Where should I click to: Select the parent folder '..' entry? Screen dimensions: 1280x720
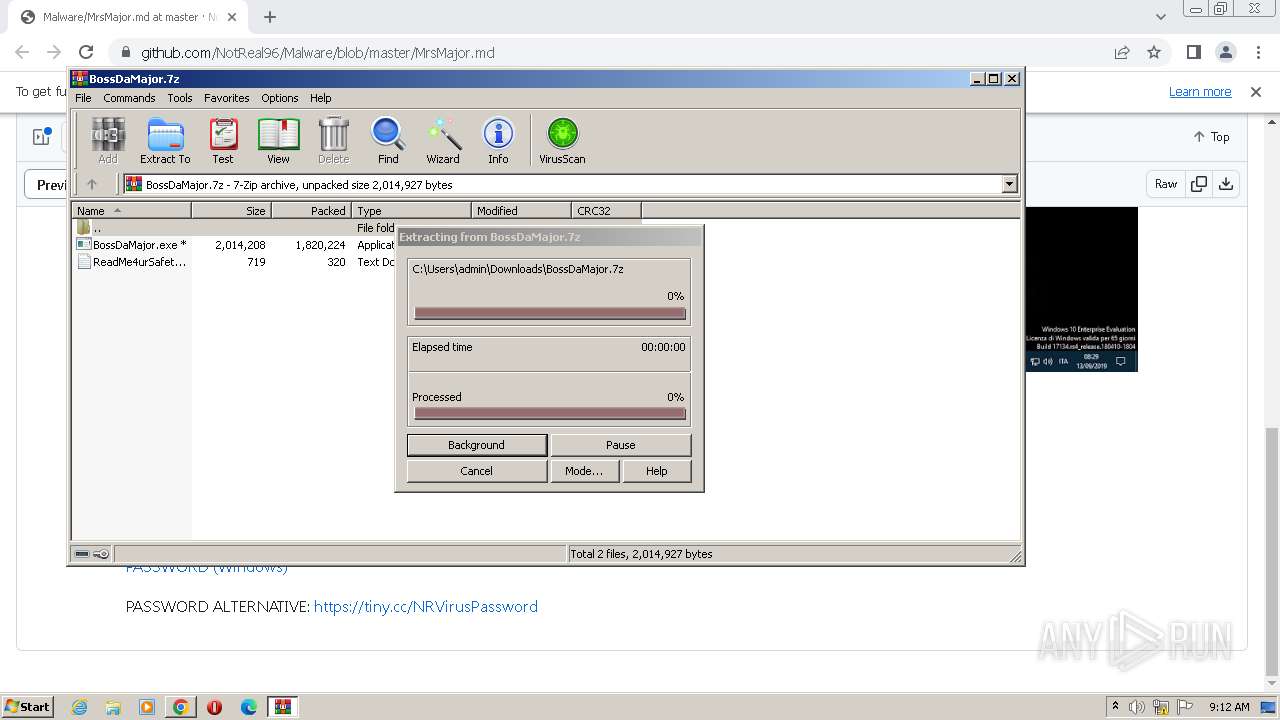coord(235,228)
